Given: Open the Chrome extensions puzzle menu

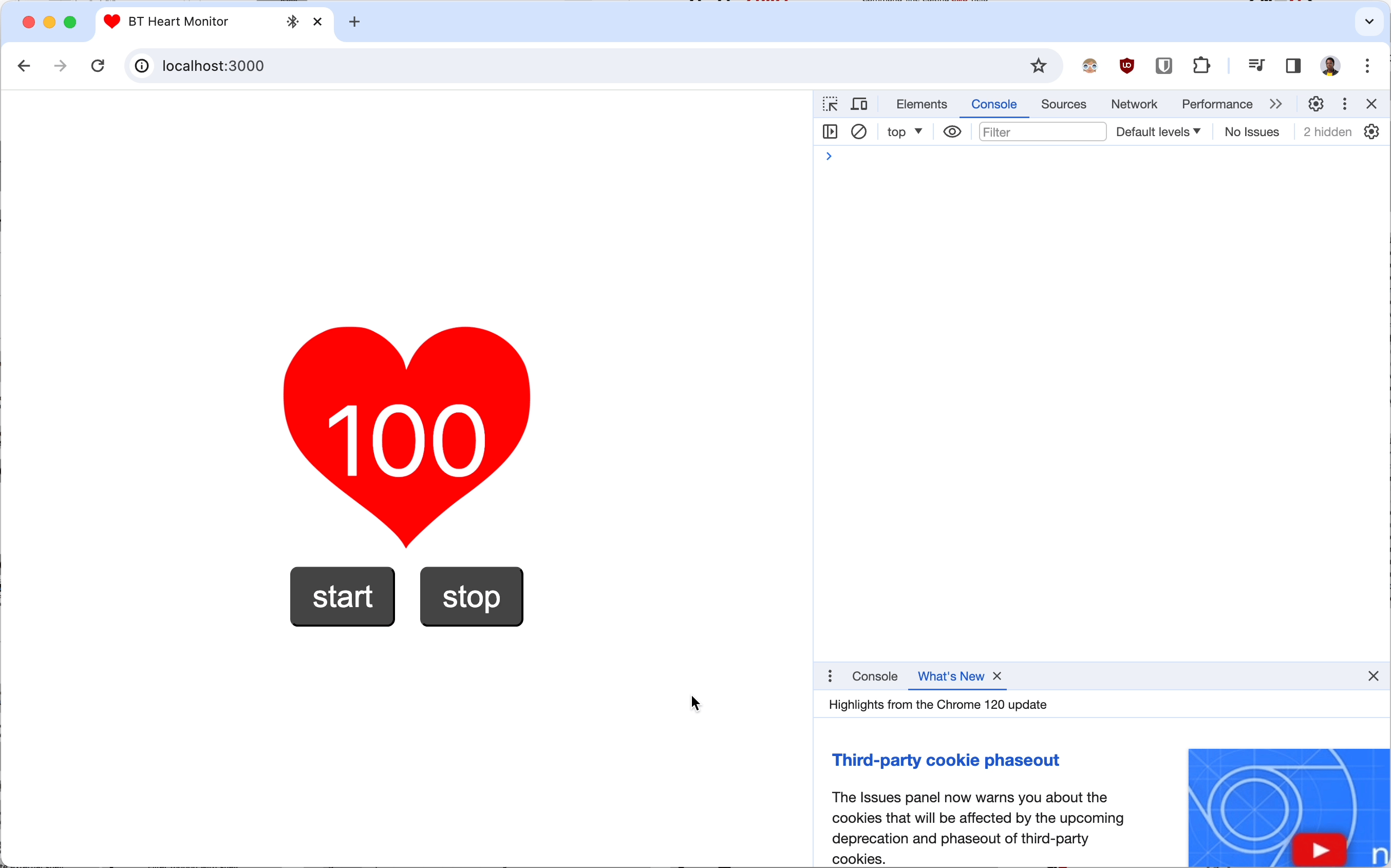Looking at the screenshot, I should pos(1200,65).
